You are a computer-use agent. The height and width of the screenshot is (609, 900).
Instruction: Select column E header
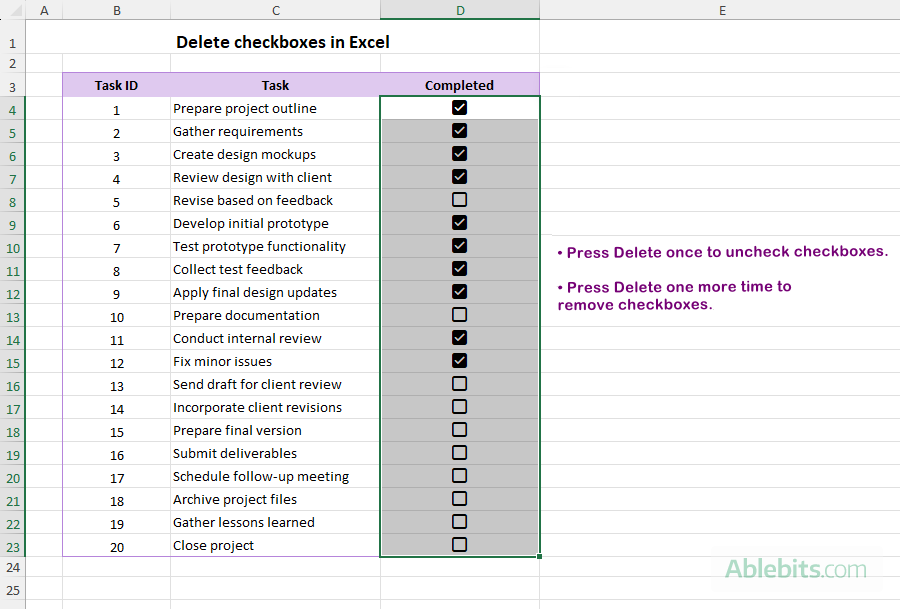click(x=721, y=9)
